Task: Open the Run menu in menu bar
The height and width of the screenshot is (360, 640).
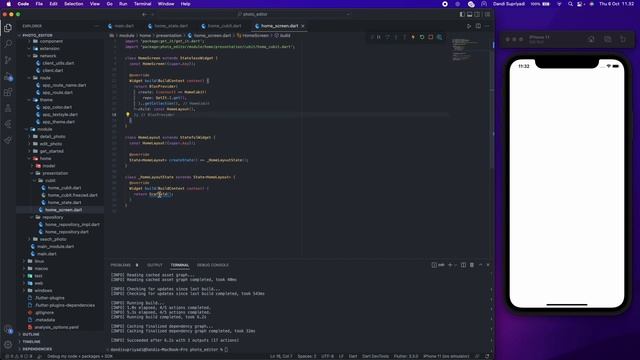Action: [x=123, y=4]
